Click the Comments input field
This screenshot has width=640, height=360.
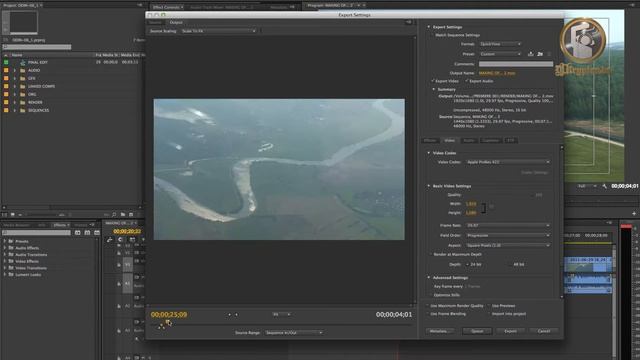click(x=516, y=64)
